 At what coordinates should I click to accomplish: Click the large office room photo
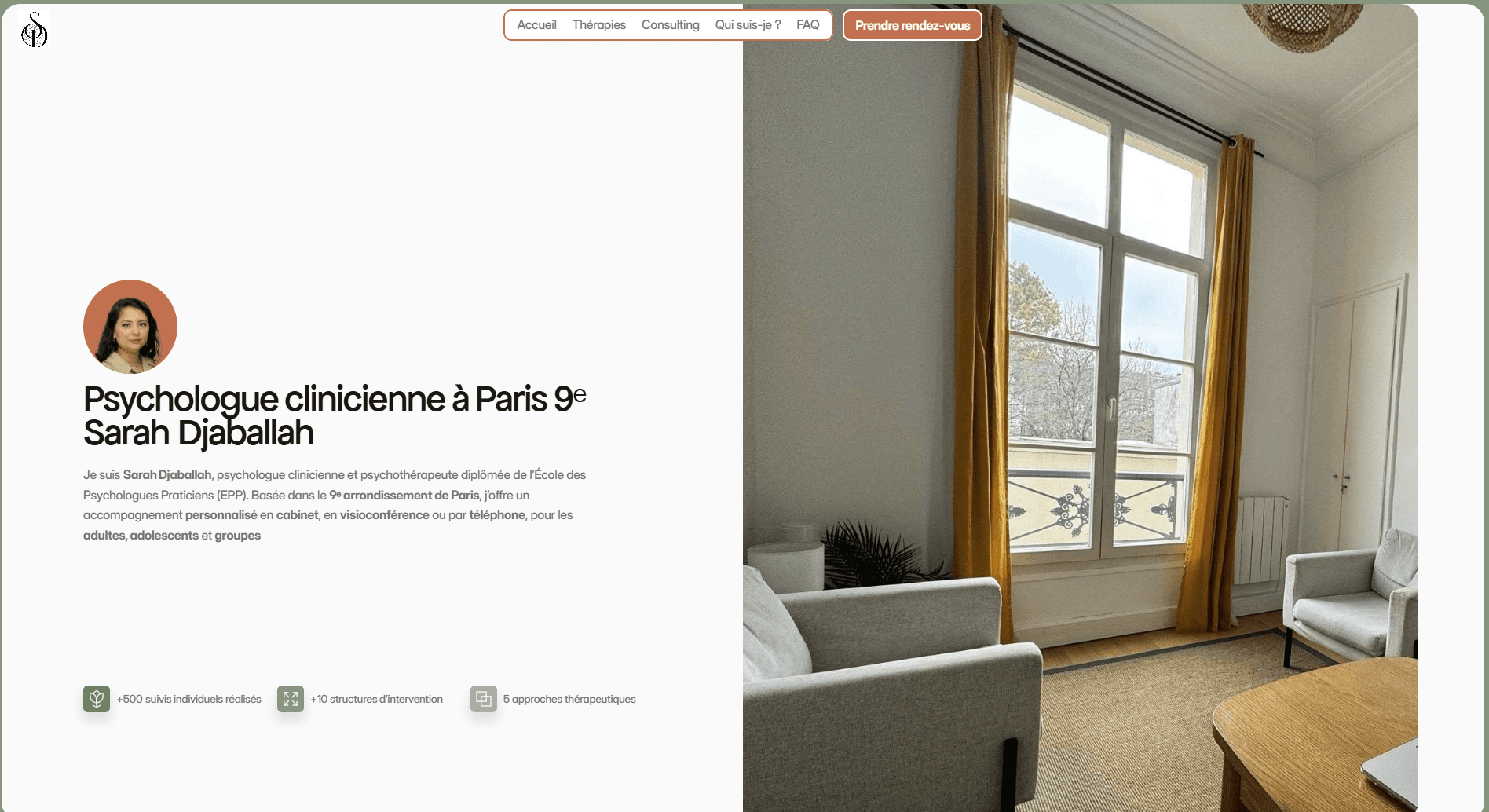pos(1081,408)
